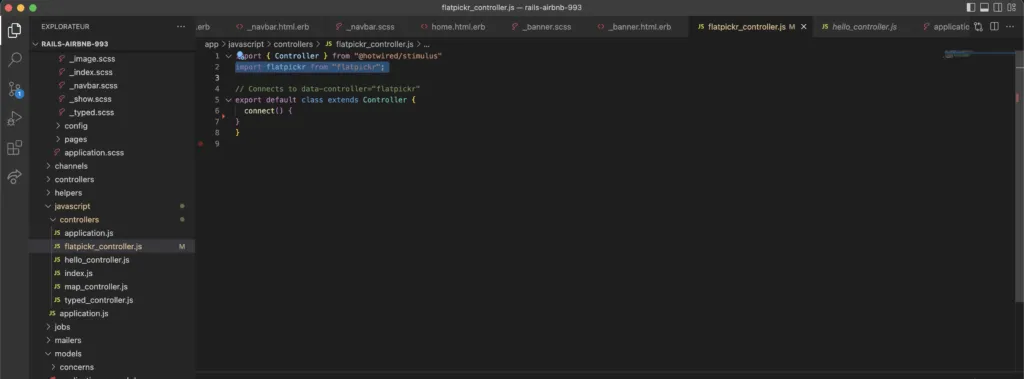This screenshot has width=1024, height=379.
Task: Click the line number 3 gutter
Action: [217, 78]
